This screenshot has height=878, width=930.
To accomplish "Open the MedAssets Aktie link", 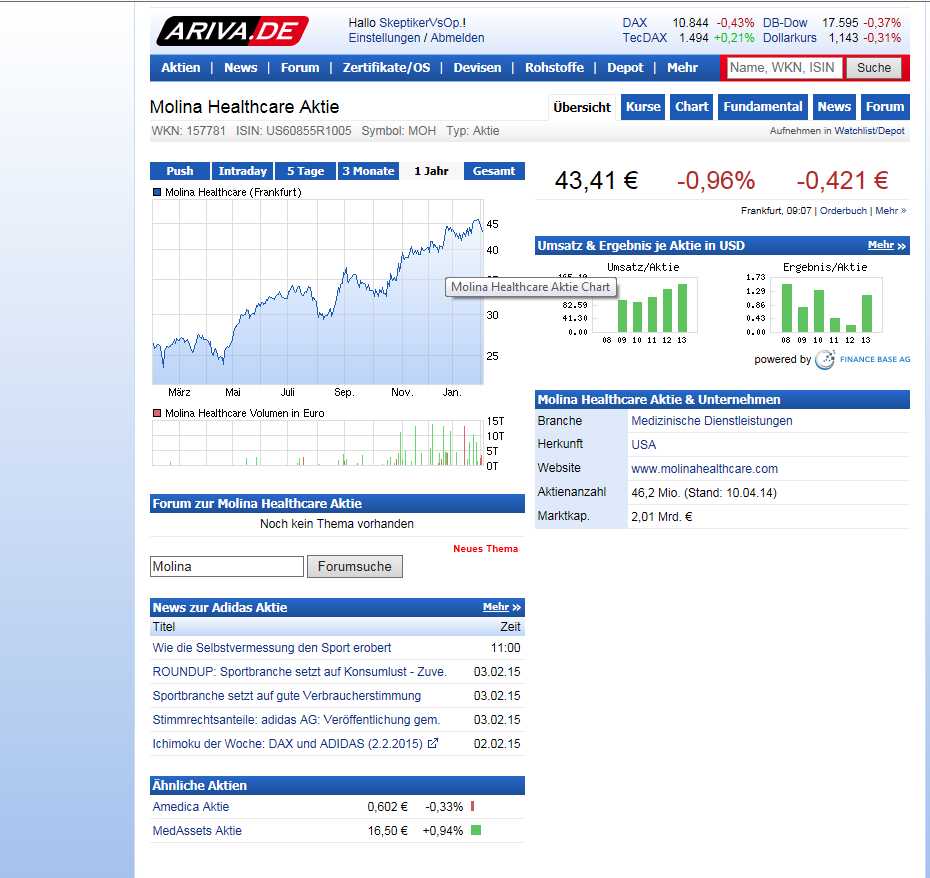I will coord(197,831).
